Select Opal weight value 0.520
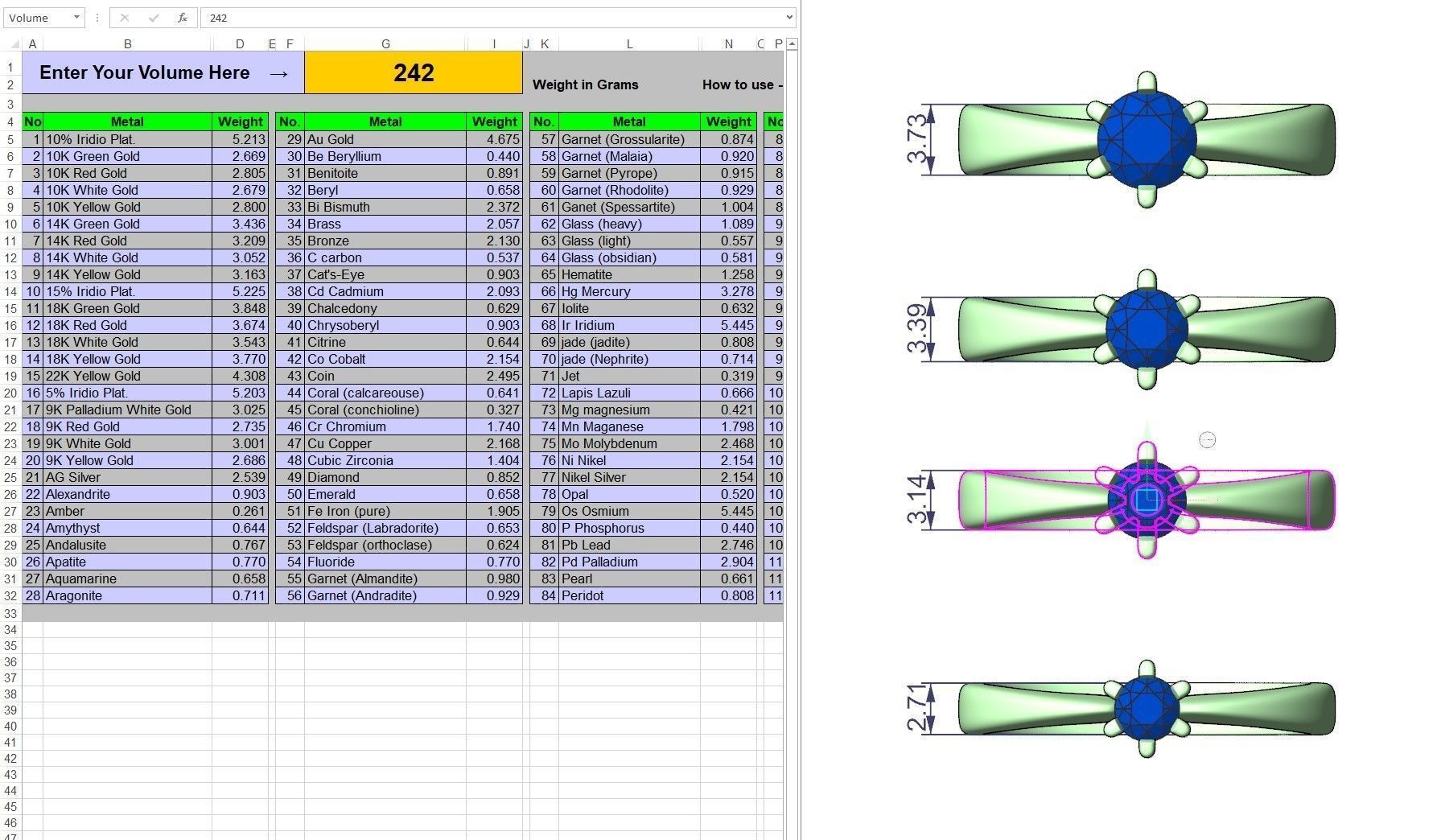 (728, 494)
